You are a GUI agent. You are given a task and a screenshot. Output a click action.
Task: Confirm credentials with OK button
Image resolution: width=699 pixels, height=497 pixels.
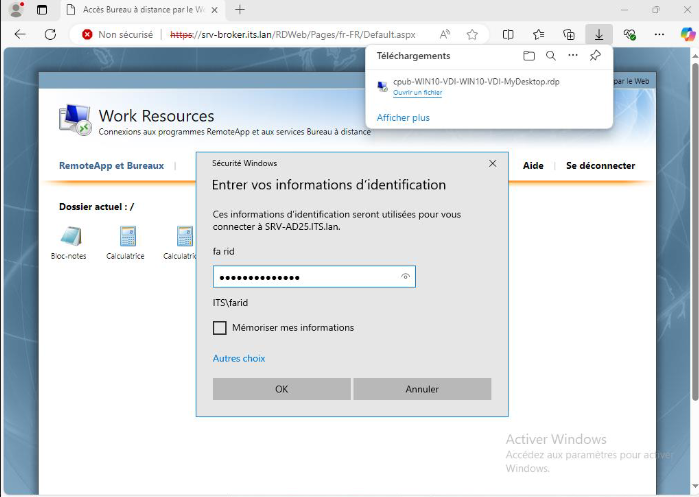pyautogui.click(x=282, y=389)
